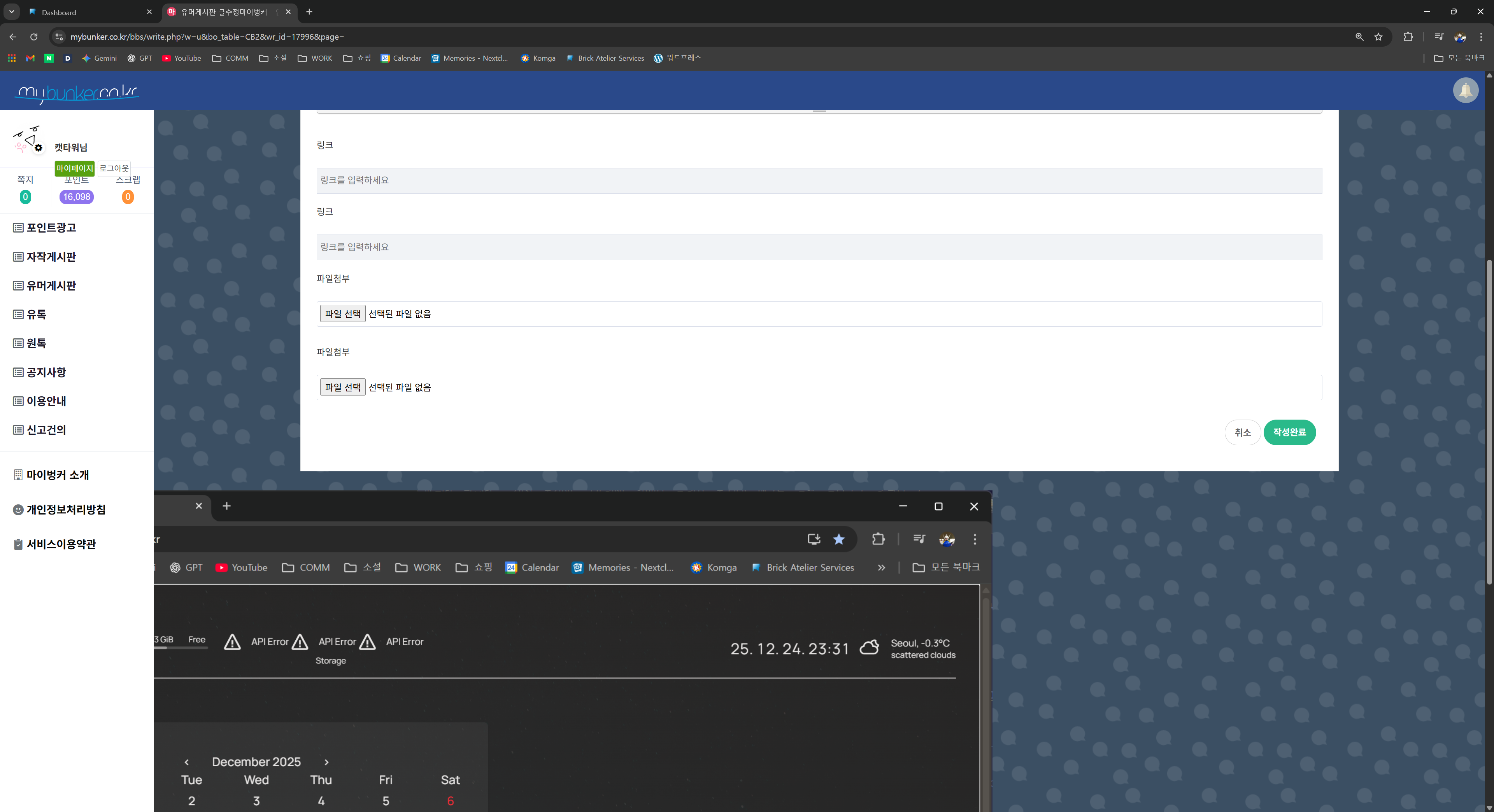The image size is (1494, 812).
Task: Click the 취소 cancel button
Action: tap(1242, 432)
